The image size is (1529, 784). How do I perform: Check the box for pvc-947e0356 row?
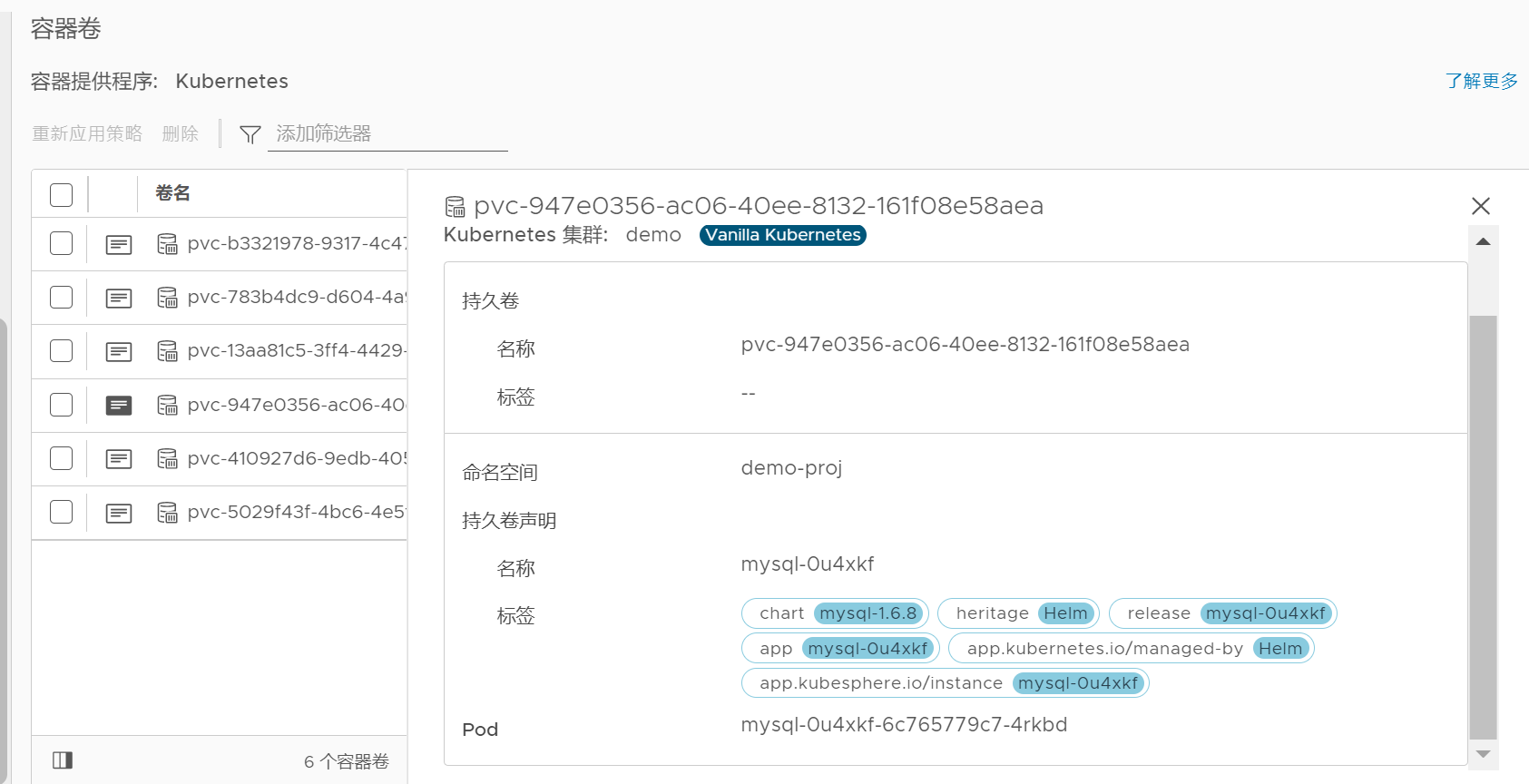[62, 404]
